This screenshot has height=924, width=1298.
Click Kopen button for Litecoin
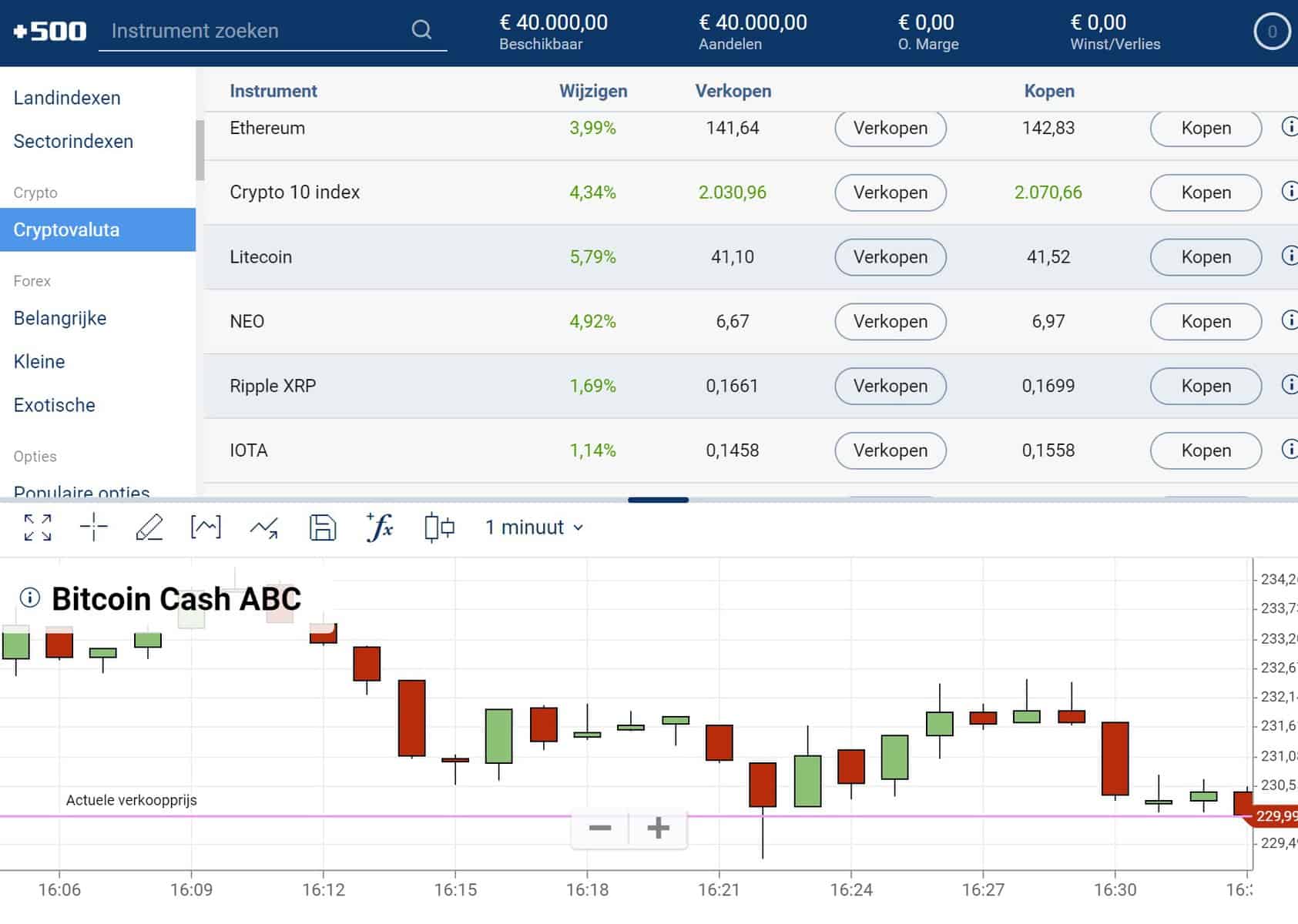(1206, 257)
